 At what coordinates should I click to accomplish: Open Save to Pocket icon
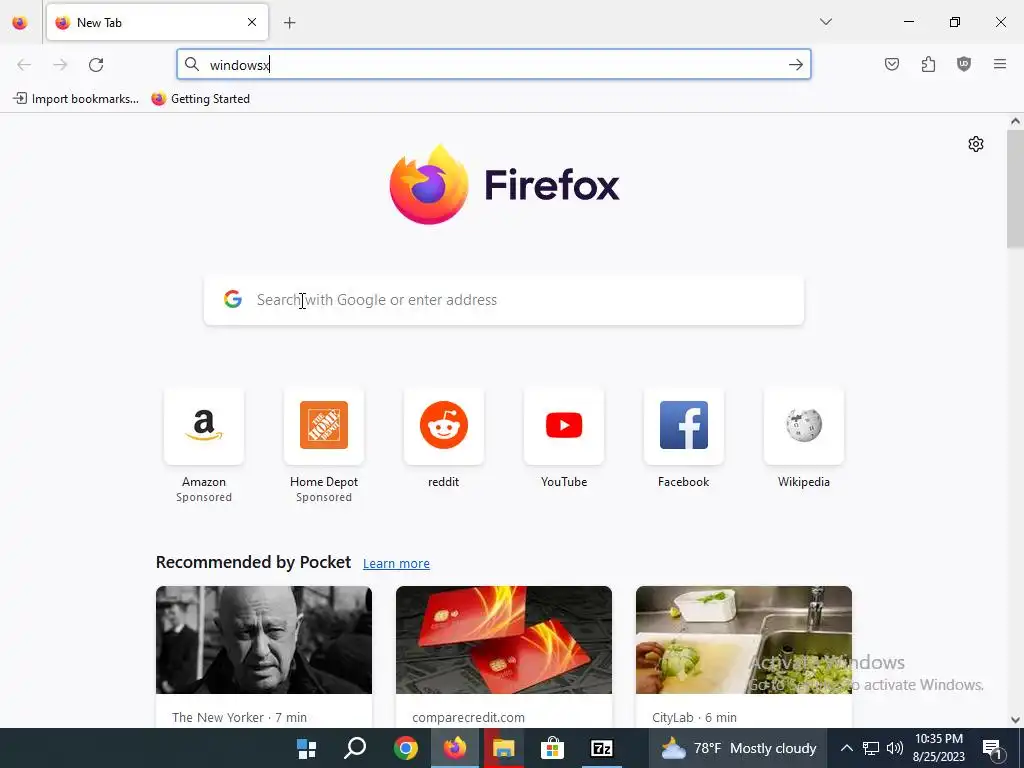892,64
